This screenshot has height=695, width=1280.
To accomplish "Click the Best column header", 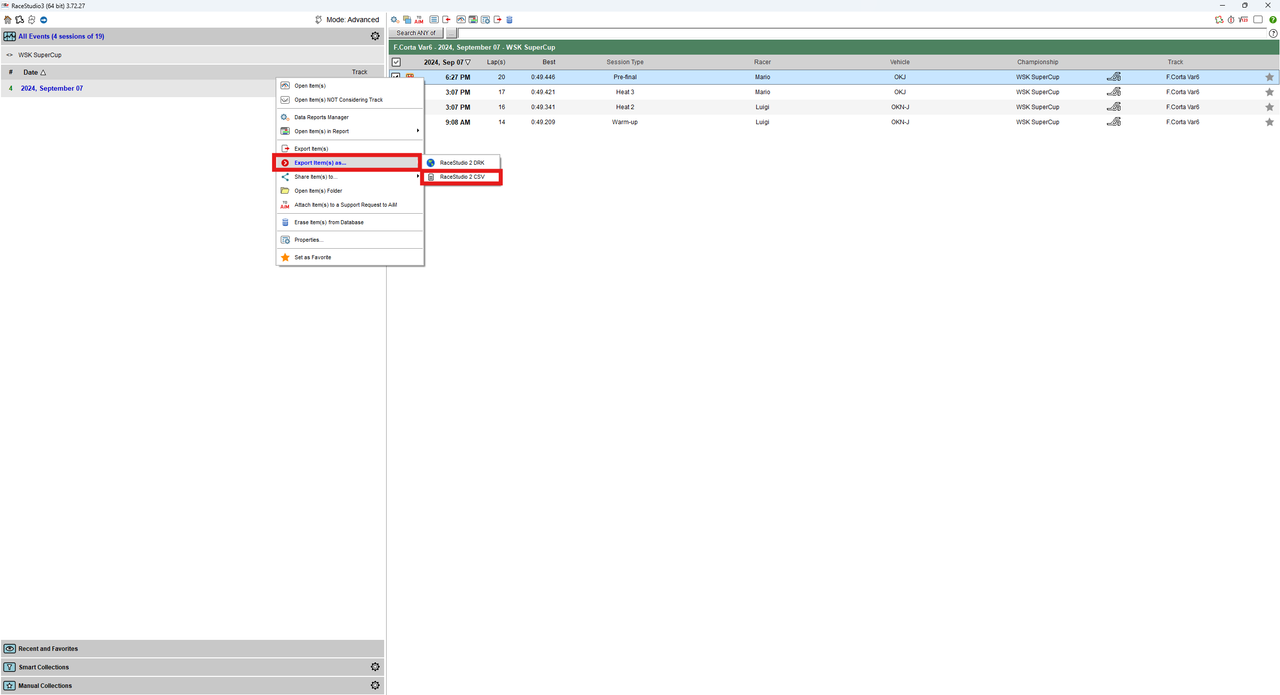I will coord(549,62).
